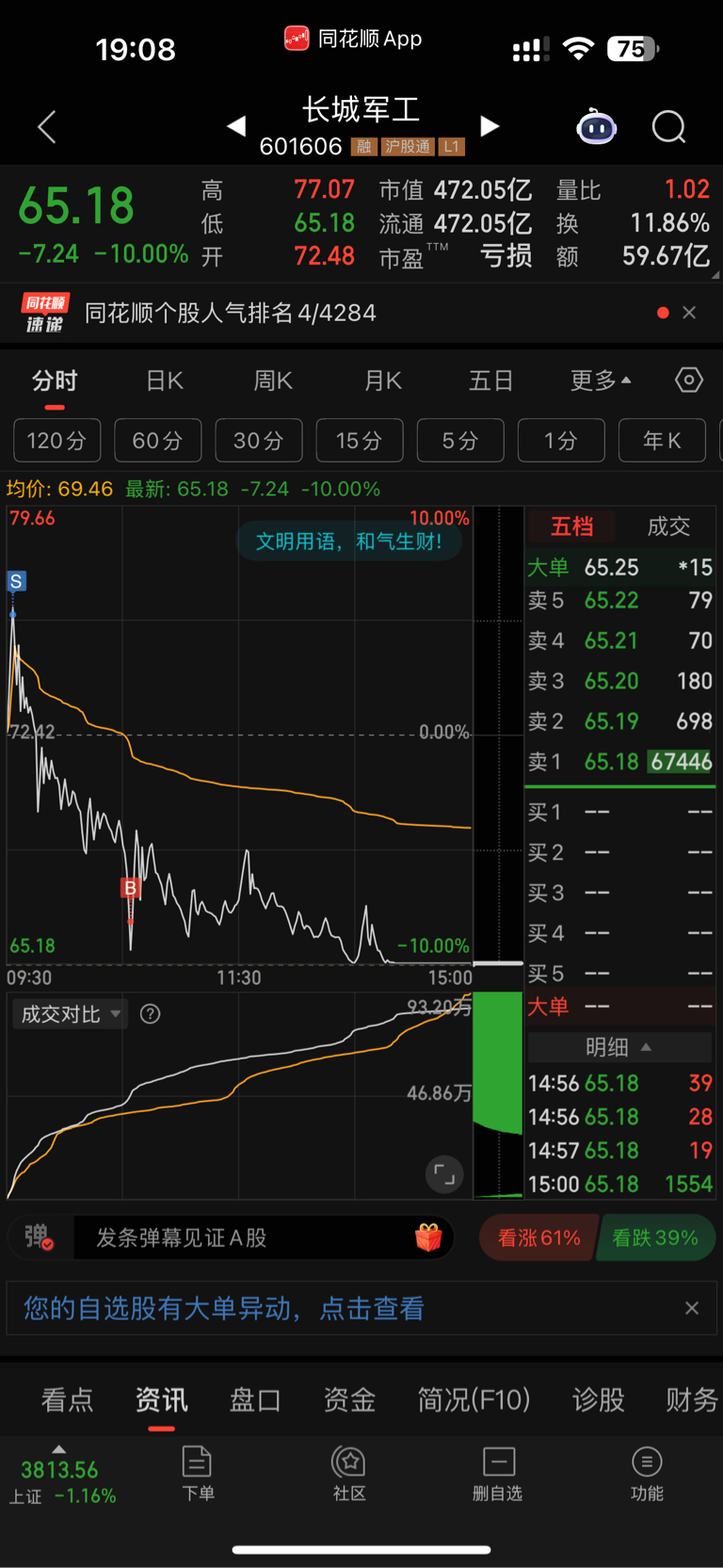Image resolution: width=723 pixels, height=1568 pixels.
Task: Collapse the 明细 detail section
Action: [x=619, y=1047]
